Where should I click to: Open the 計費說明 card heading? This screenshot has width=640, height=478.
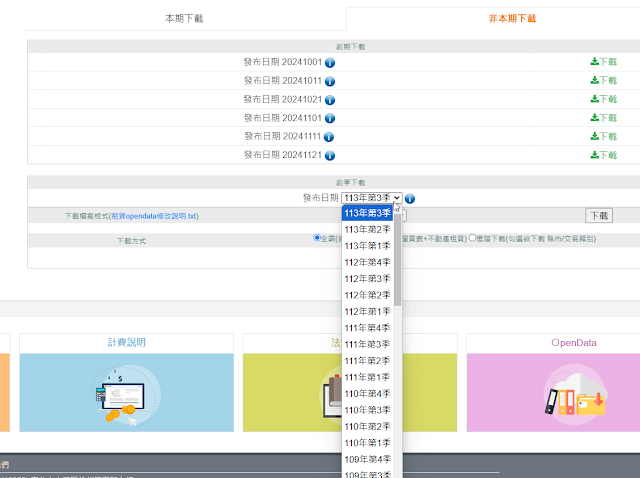[x=127, y=342]
